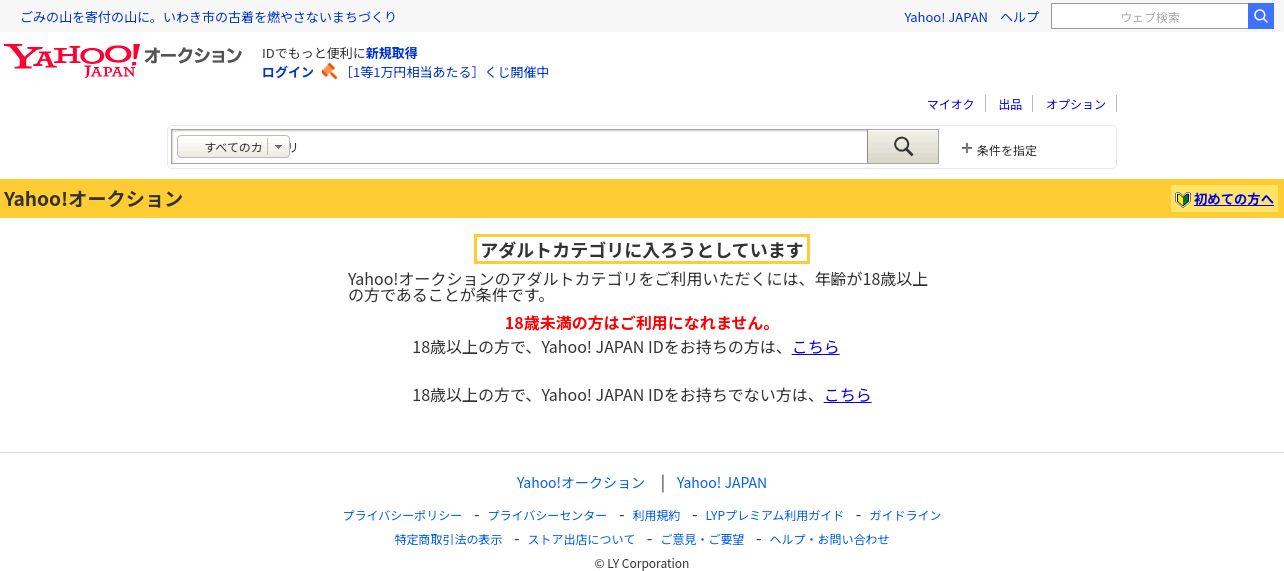Open the 出品 menu item
This screenshot has height=571, width=1284.
[x=1010, y=104]
